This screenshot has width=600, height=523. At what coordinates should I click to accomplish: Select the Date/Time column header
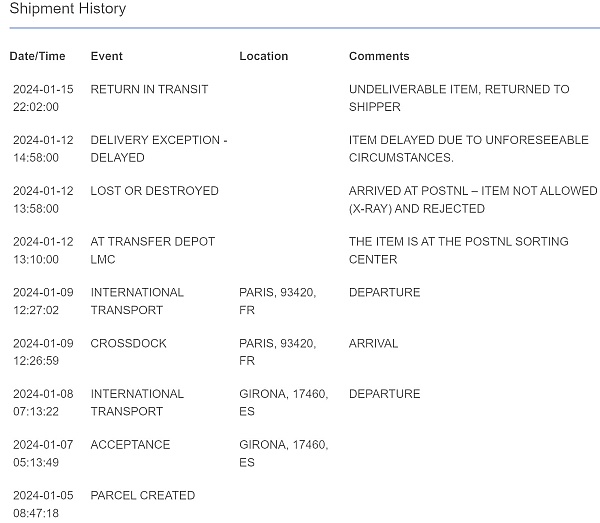click(37, 56)
